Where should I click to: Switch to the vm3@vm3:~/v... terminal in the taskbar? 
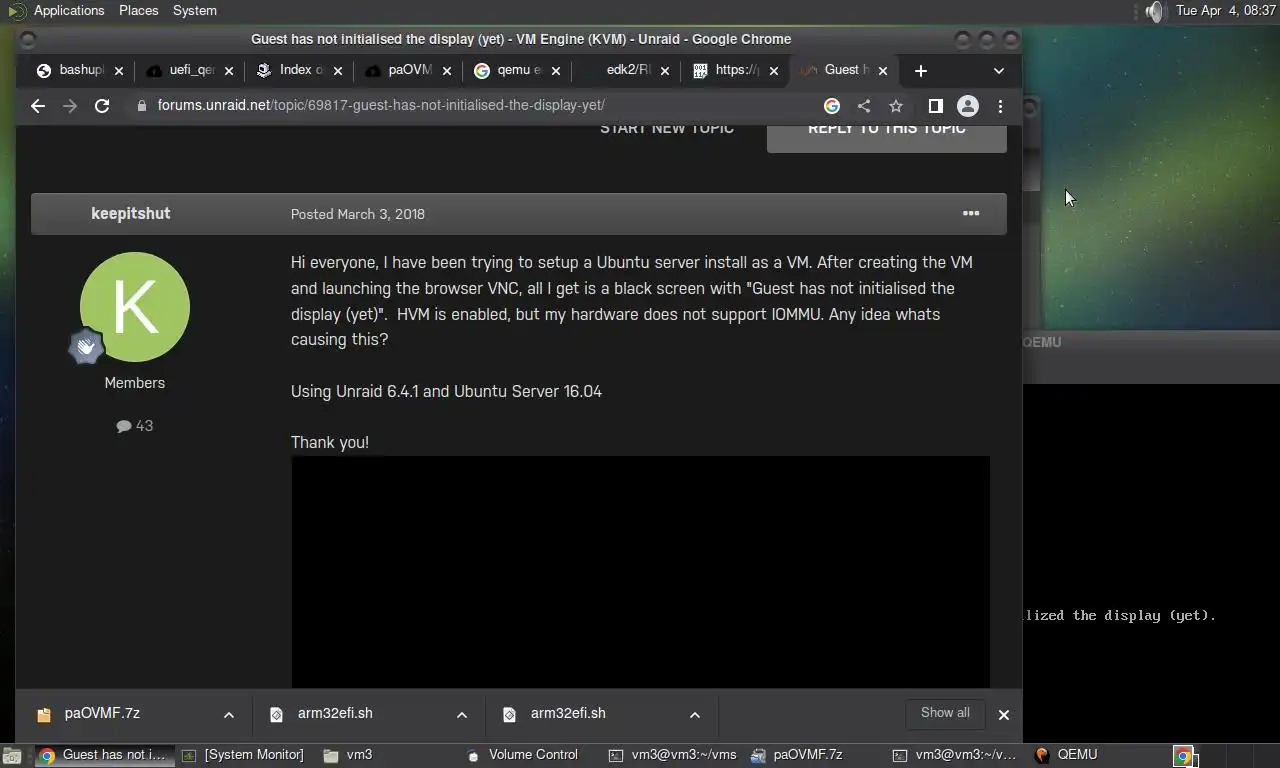(956, 755)
